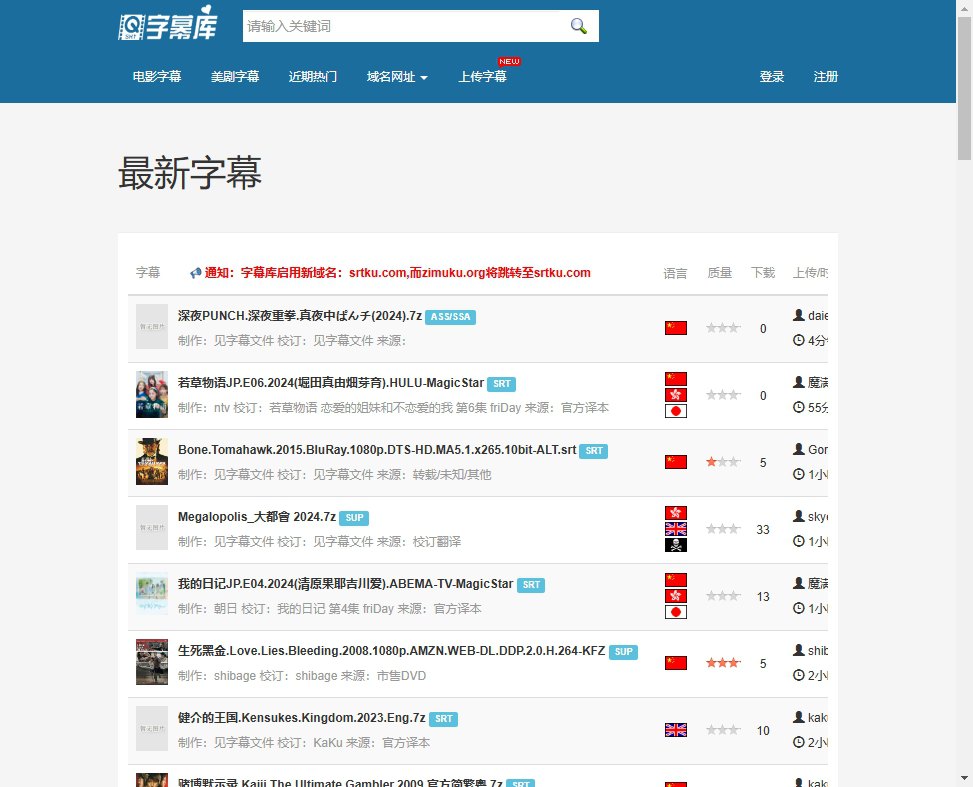Image resolution: width=973 pixels, height=787 pixels.
Task: Open the Megalopolis_大都會 2024.7z subtitle link
Action: (x=257, y=517)
